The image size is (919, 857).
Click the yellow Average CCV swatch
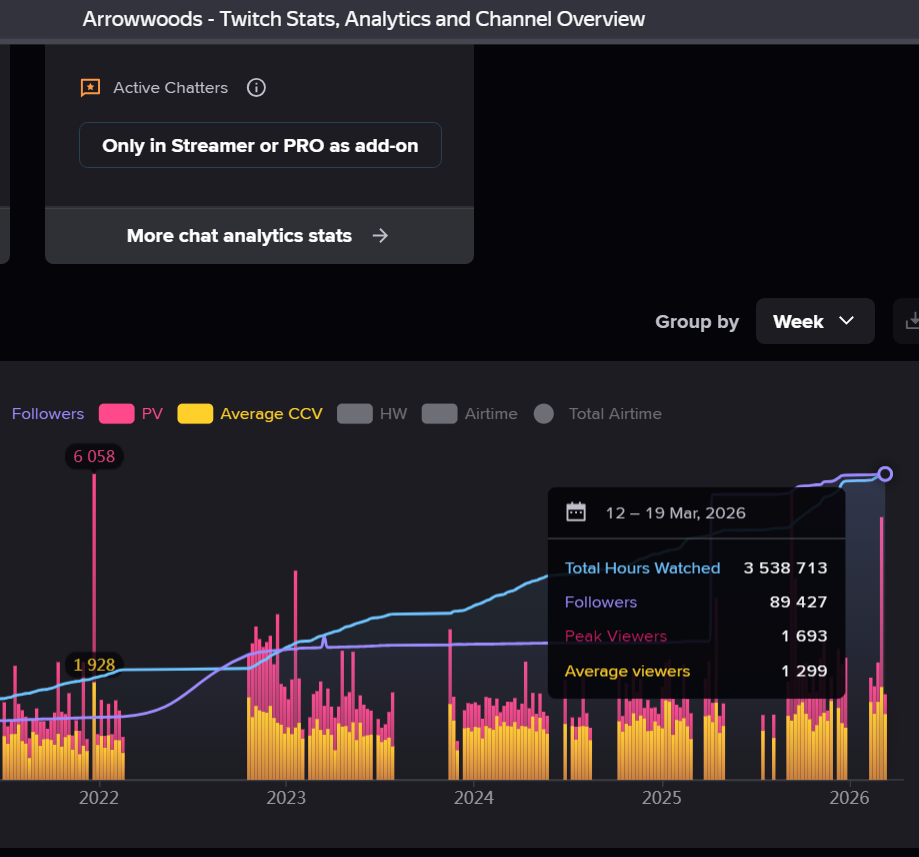coord(195,414)
